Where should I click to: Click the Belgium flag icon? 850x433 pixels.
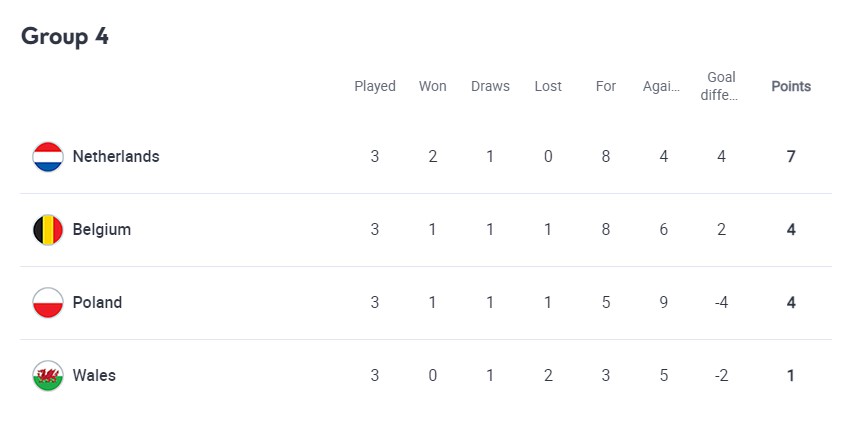click(x=48, y=230)
